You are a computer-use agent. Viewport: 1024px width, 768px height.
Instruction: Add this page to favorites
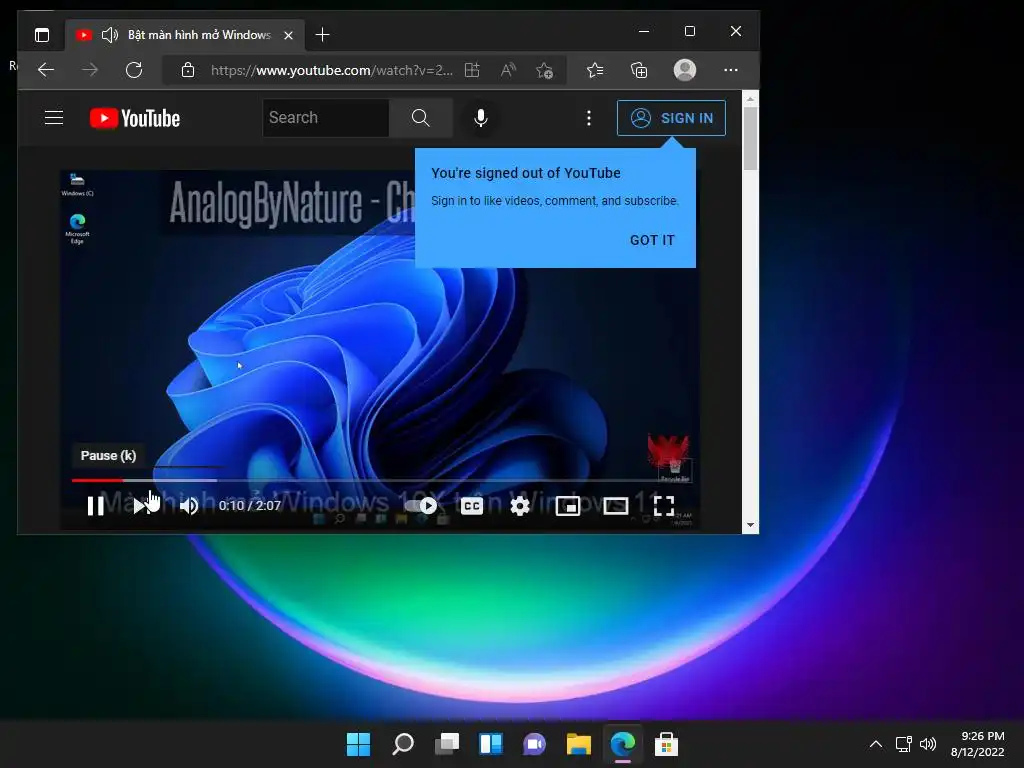click(544, 70)
